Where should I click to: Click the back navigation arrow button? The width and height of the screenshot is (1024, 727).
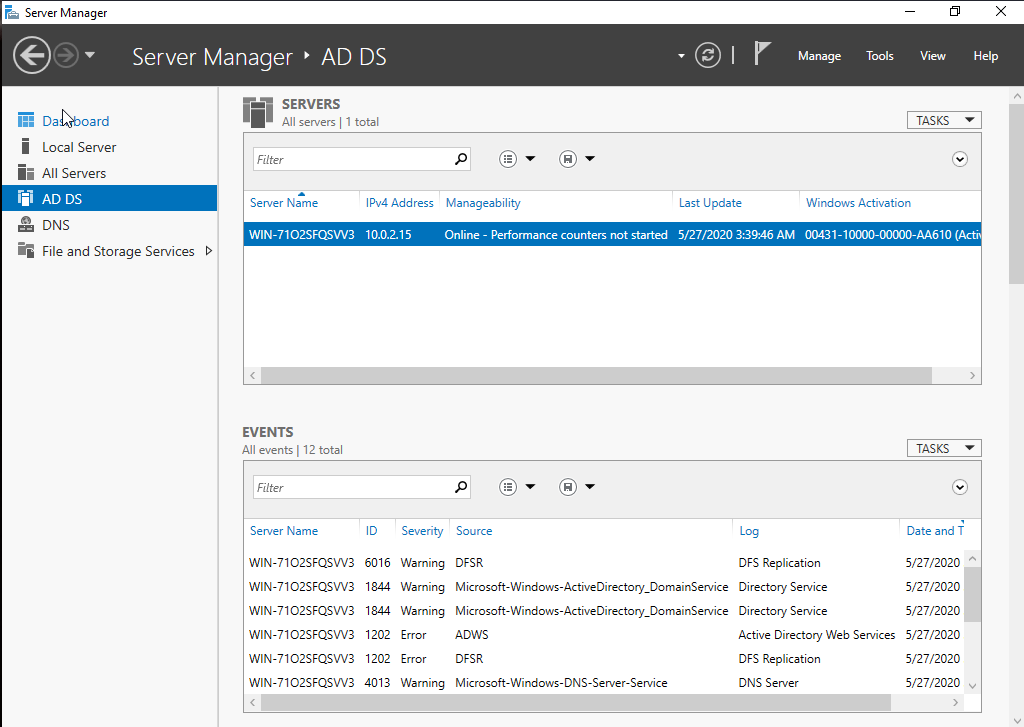[x=32, y=55]
